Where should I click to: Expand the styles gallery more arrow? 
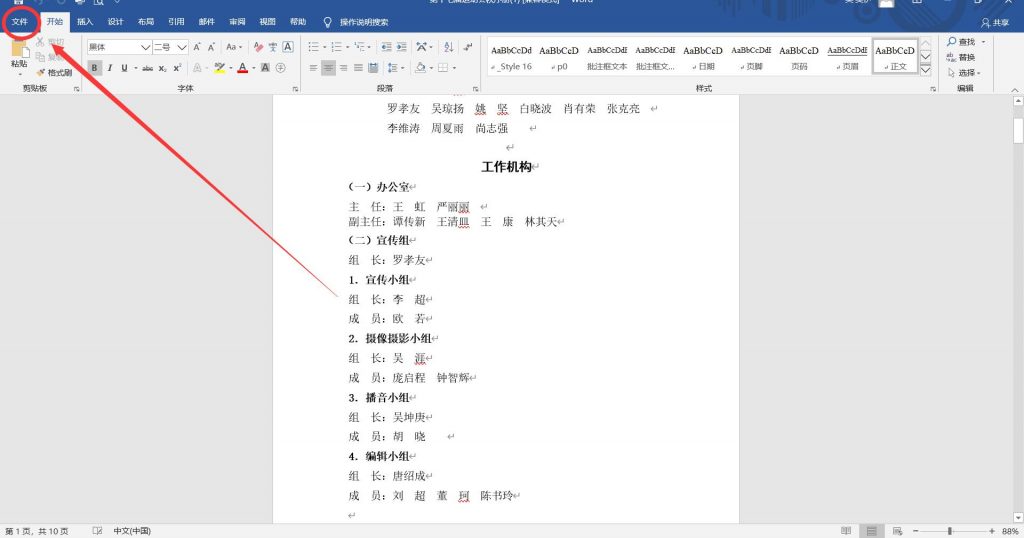tap(925, 69)
